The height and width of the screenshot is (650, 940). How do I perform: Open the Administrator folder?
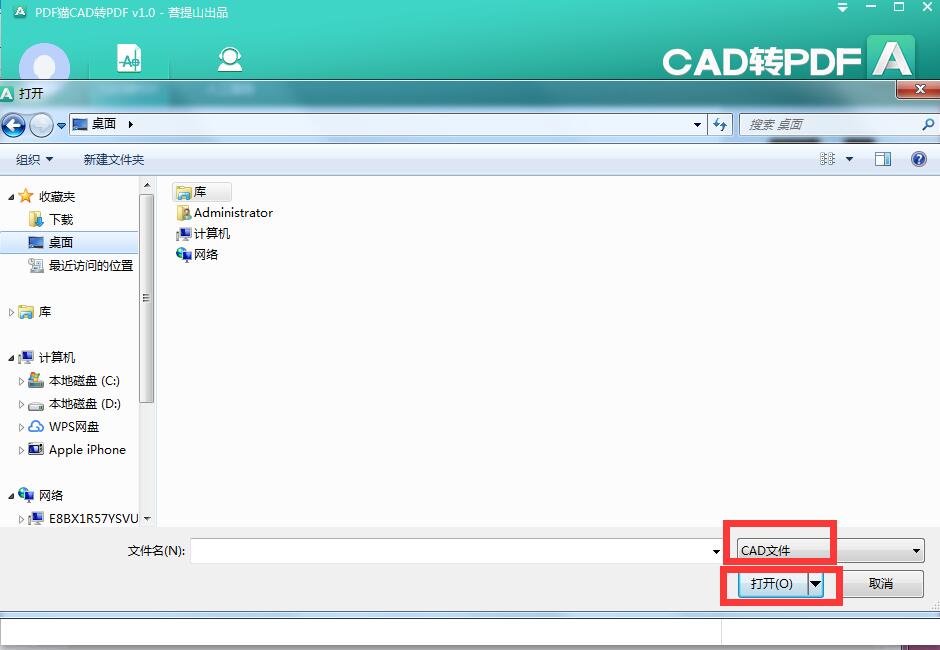point(232,213)
